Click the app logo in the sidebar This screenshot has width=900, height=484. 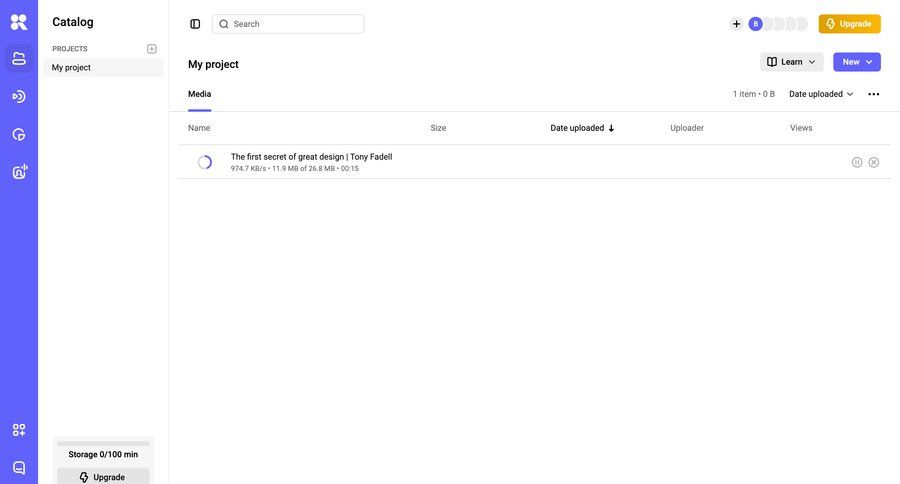19,22
